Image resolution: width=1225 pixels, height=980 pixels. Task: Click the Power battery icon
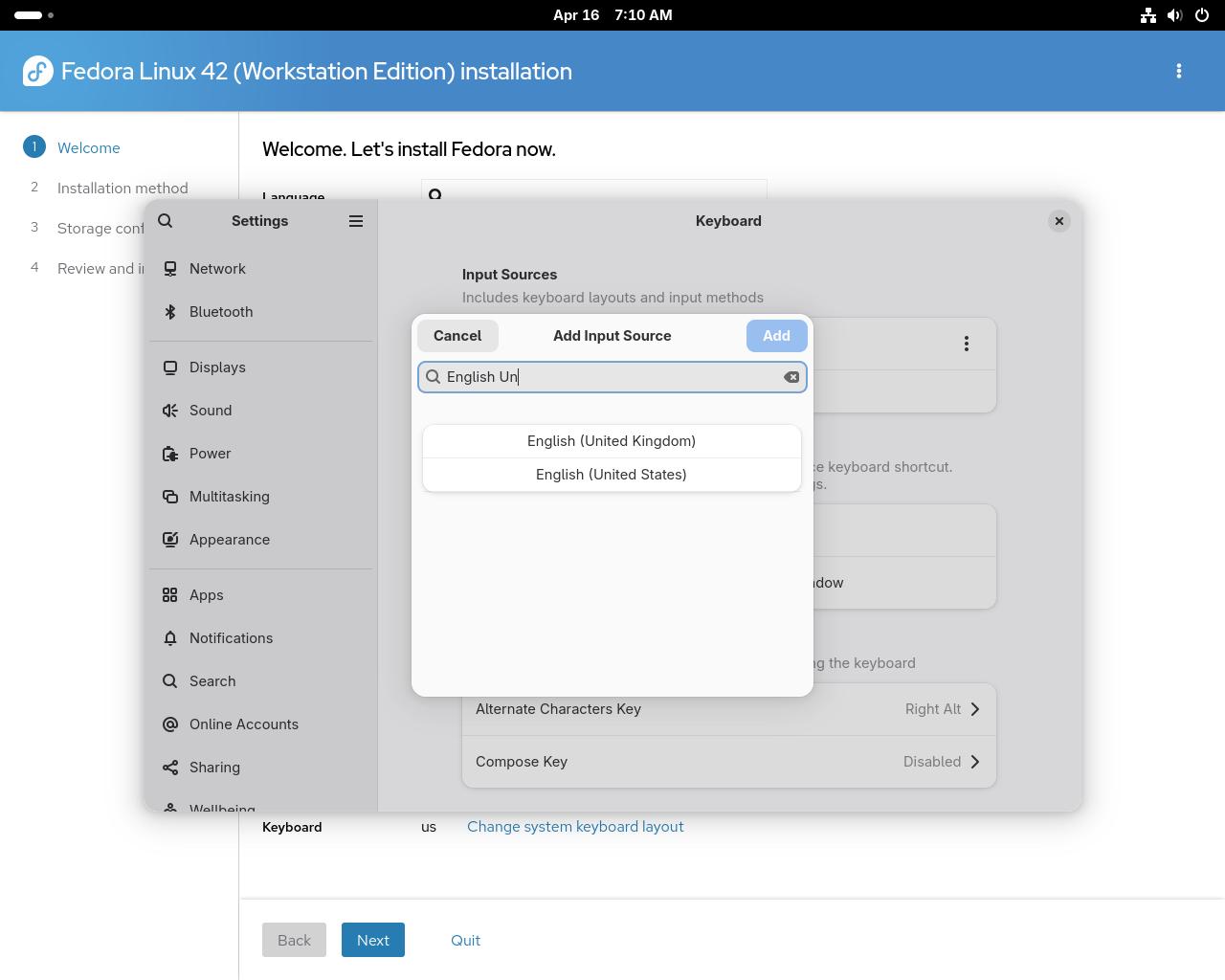(170, 454)
